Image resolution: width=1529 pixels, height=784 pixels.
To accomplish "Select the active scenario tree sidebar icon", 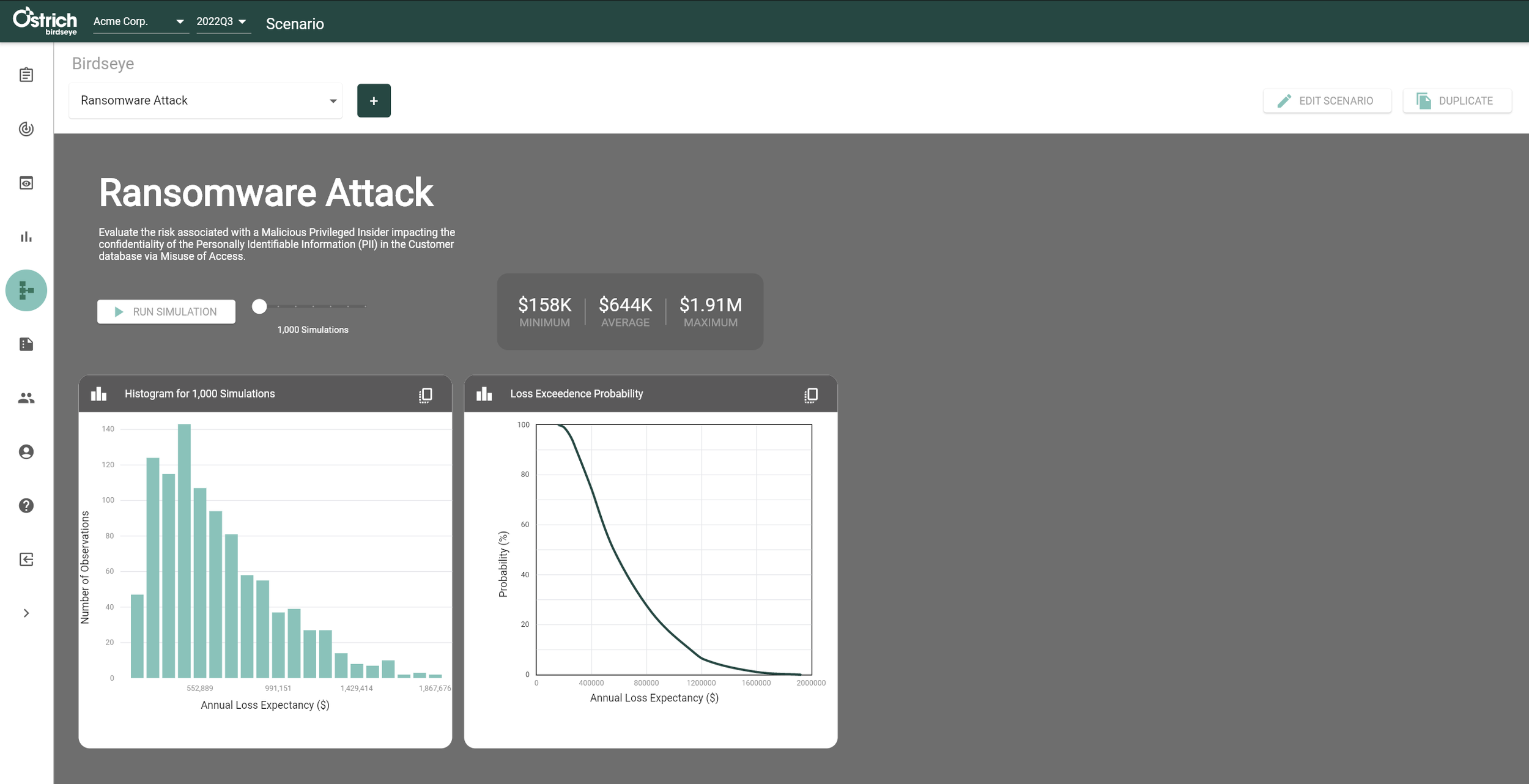I will [x=26, y=290].
